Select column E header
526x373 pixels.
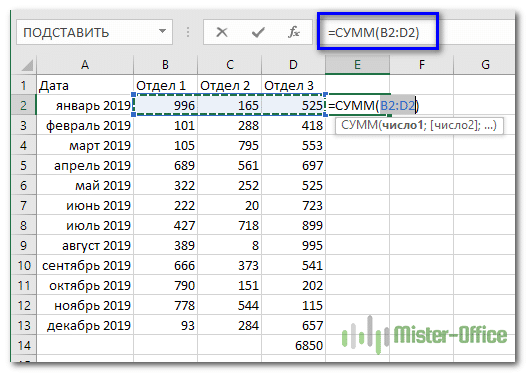(x=357, y=65)
